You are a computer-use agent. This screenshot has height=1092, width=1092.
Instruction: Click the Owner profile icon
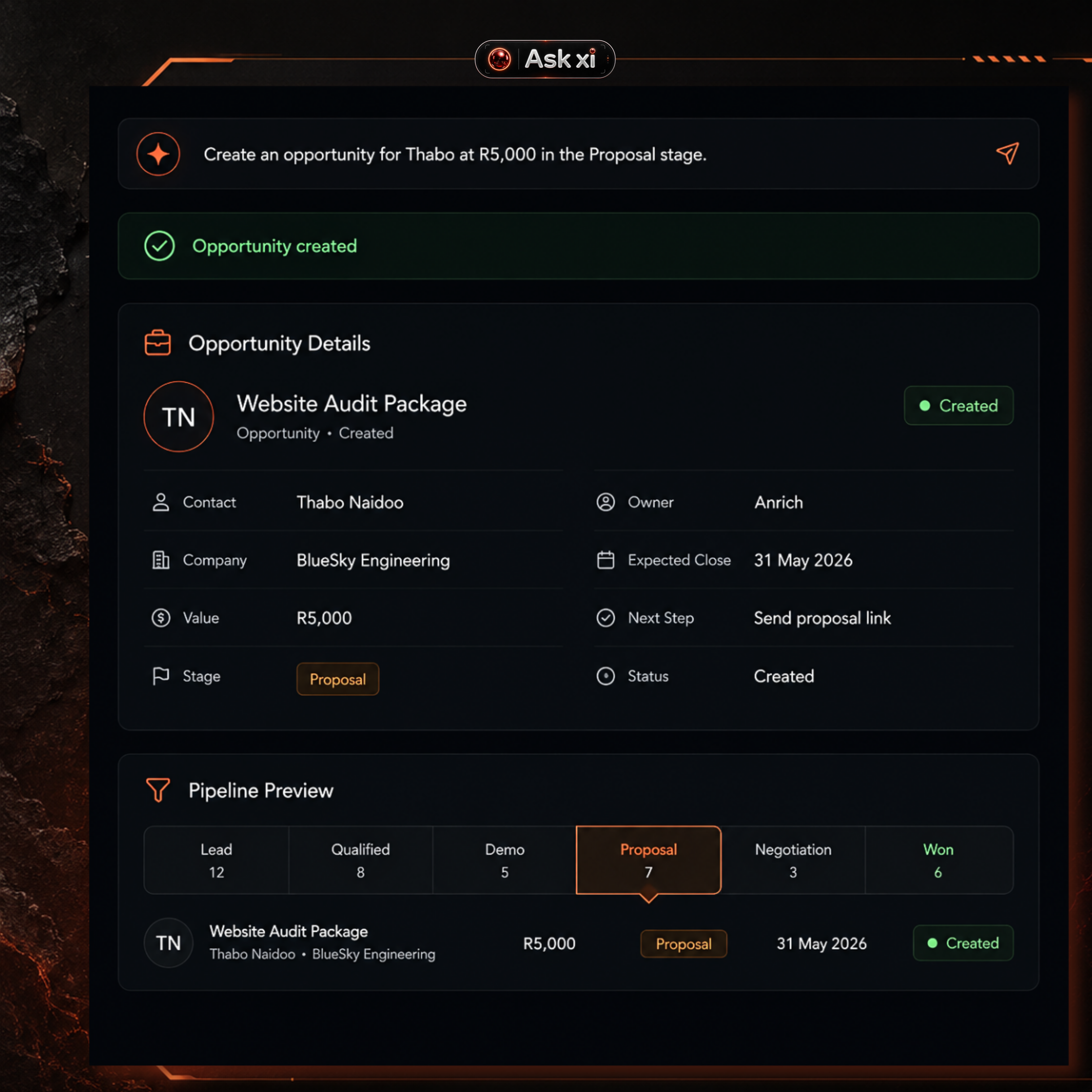pos(605,502)
